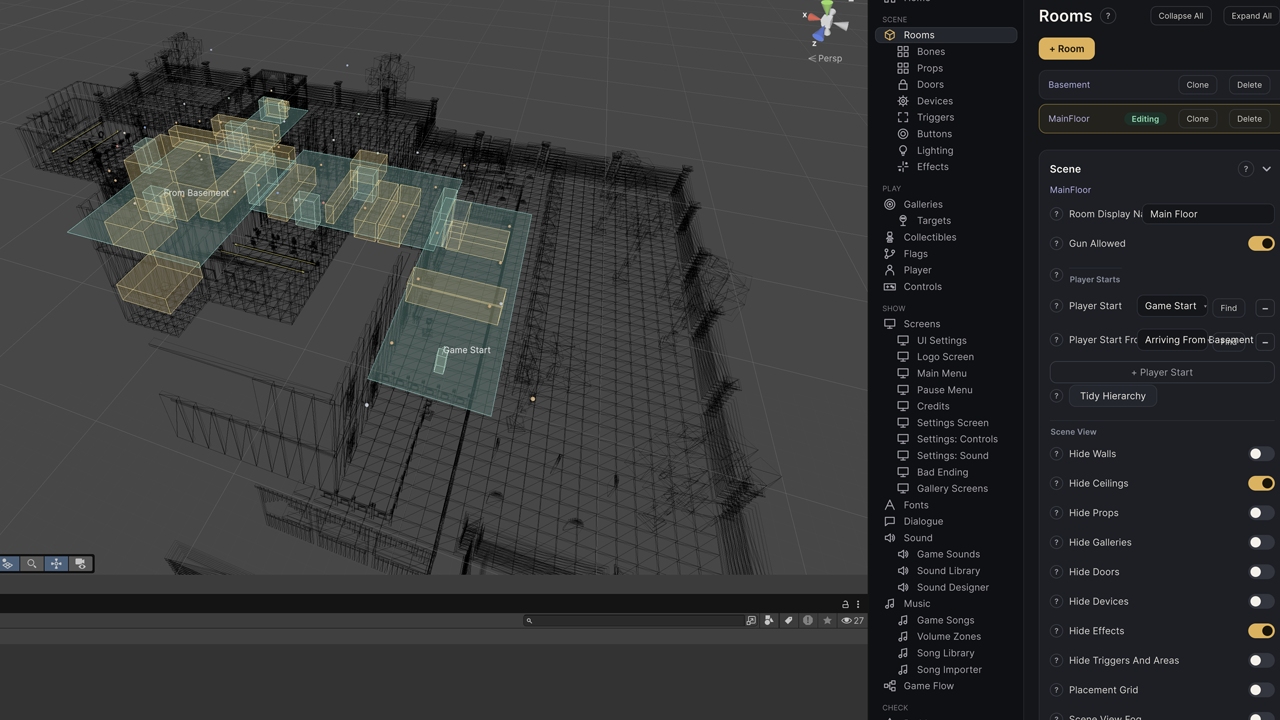Turn off Hide Ceilings toggle

[1261, 483]
